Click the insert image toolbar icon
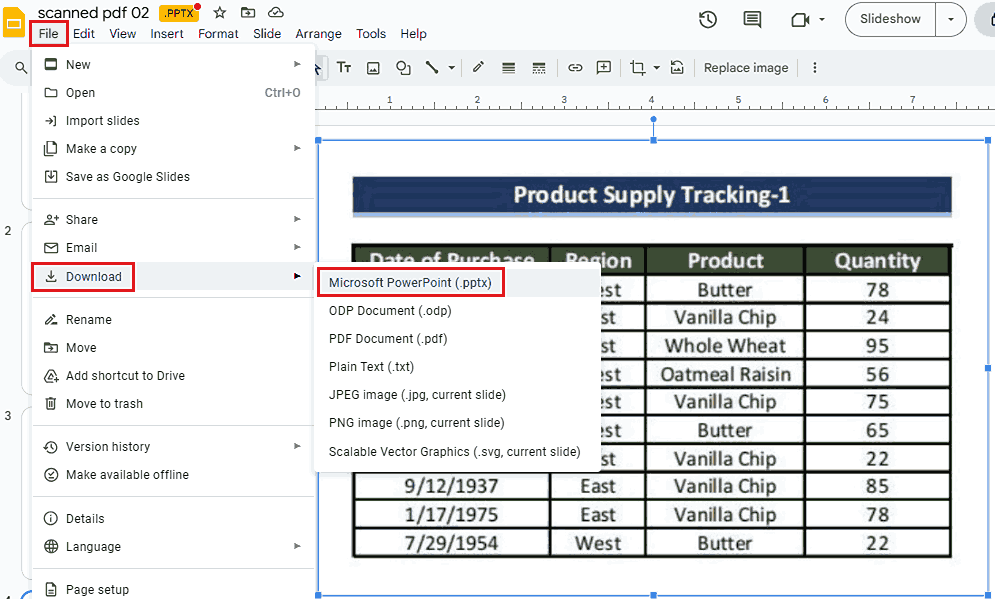Screen dimensions: 995x599 point(373,68)
